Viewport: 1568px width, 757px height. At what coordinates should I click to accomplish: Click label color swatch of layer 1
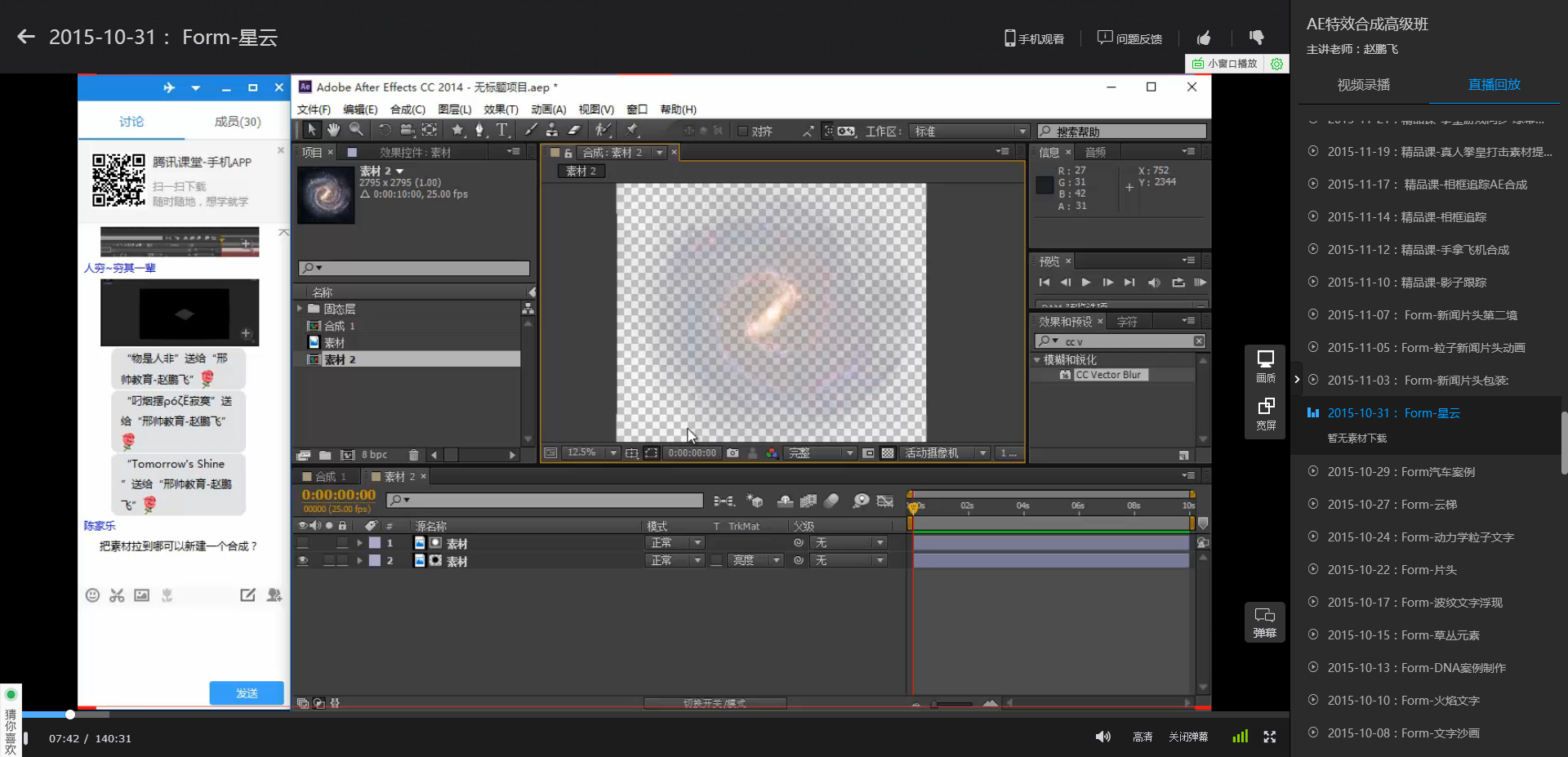pos(375,543)
